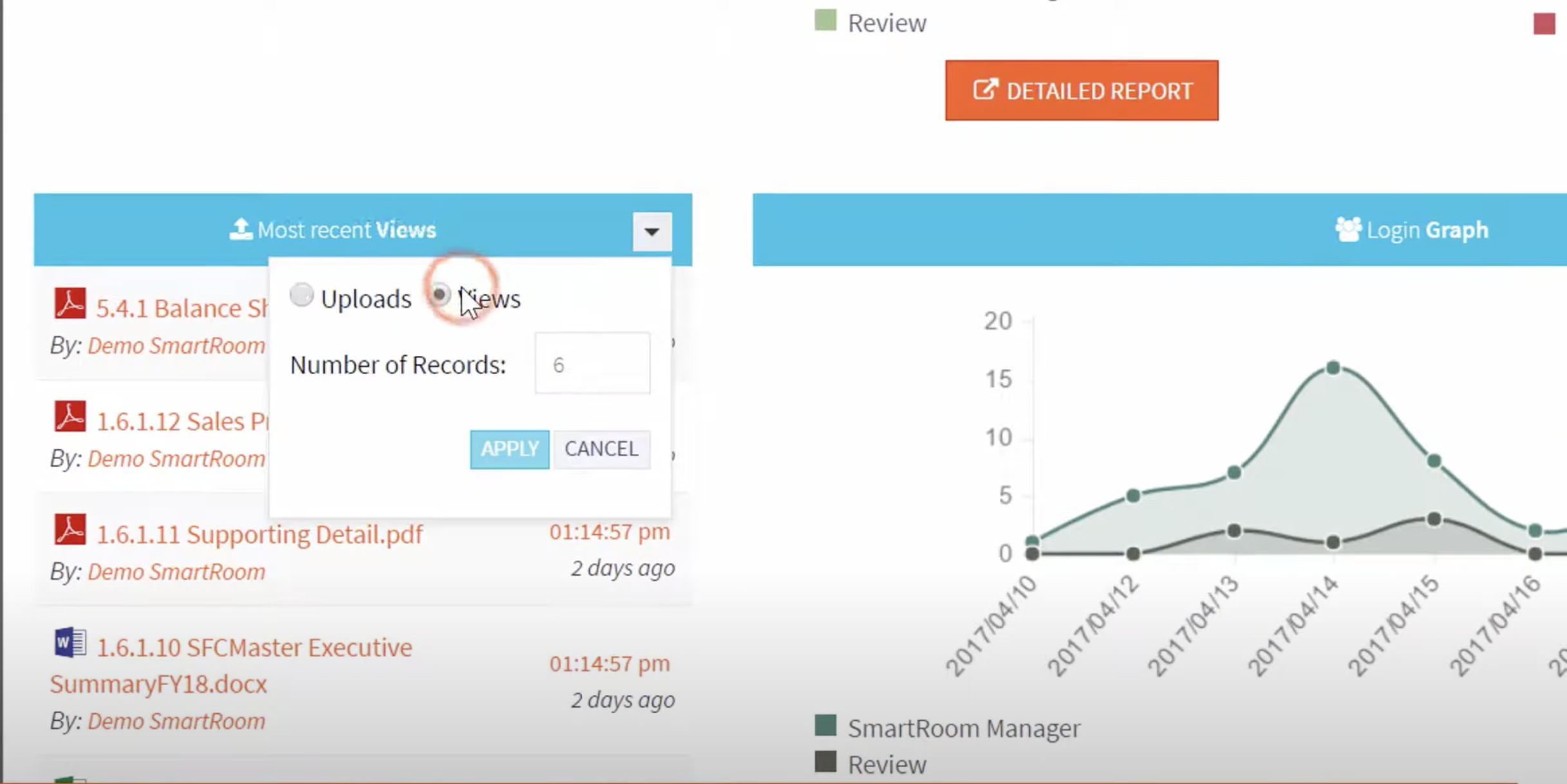Open the Most recent Views dropdown arrow
Screen dimensions: 1567x784
(x=652, y=232)
